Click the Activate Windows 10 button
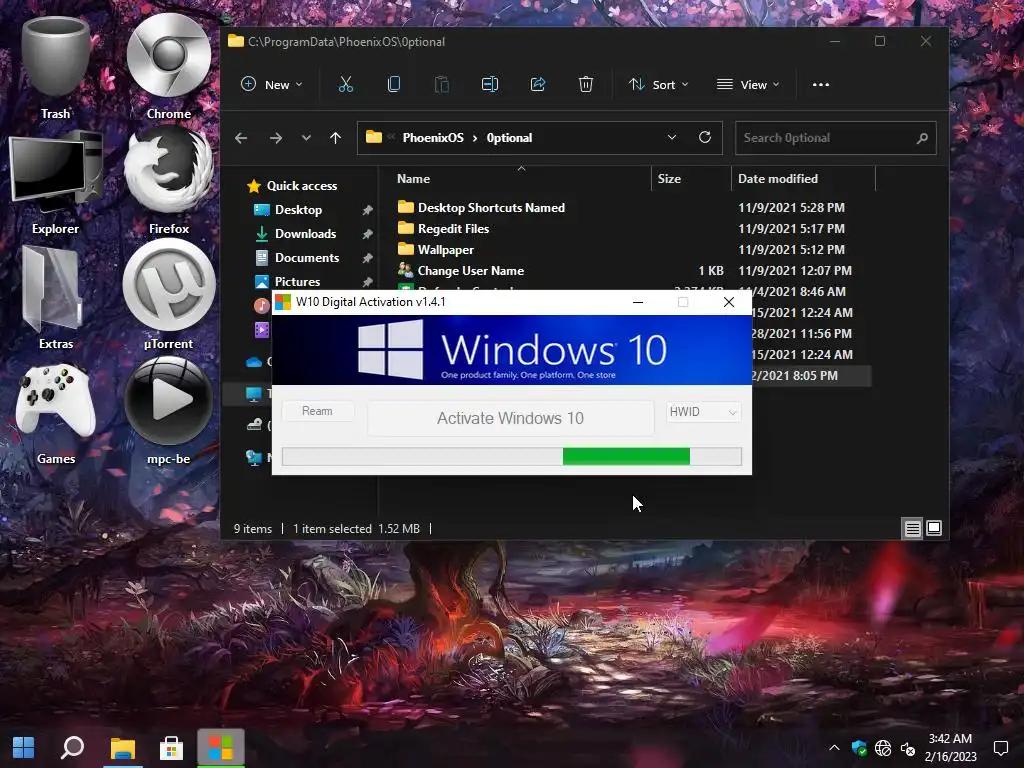 point(511,418)
